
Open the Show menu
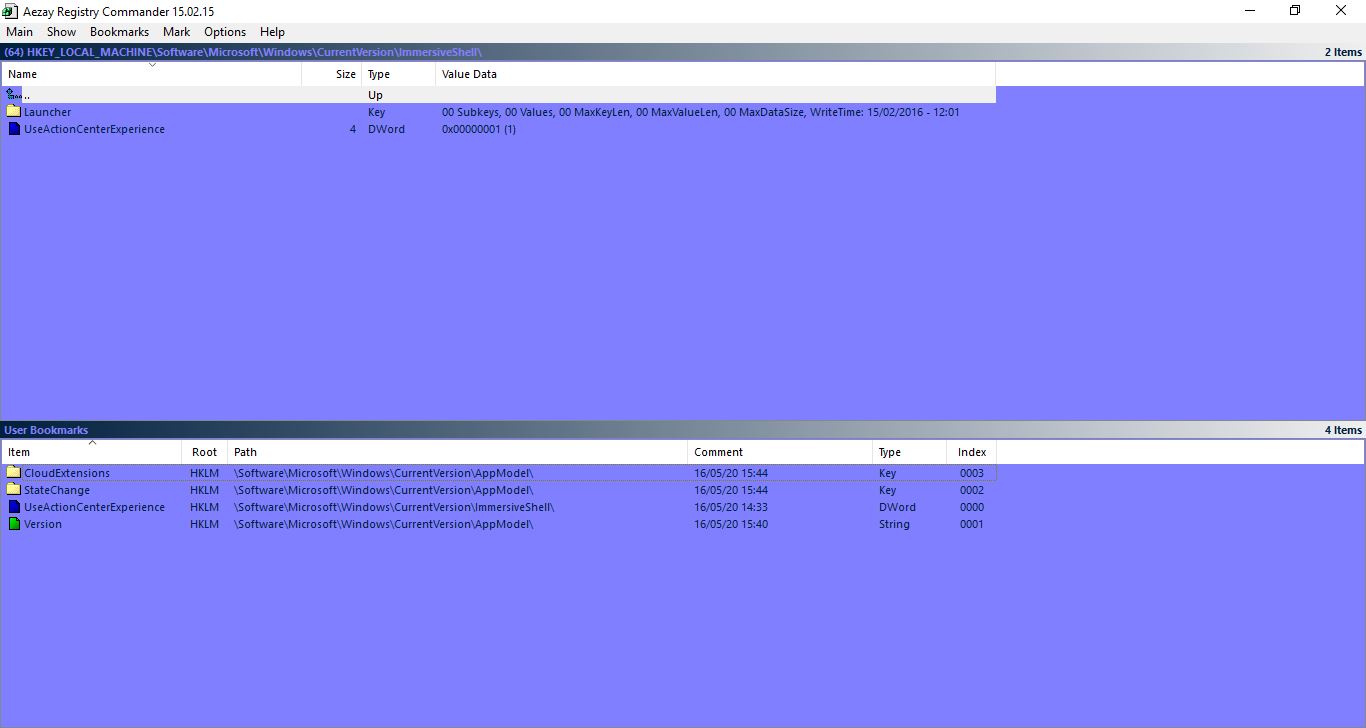tap(61, 31)
